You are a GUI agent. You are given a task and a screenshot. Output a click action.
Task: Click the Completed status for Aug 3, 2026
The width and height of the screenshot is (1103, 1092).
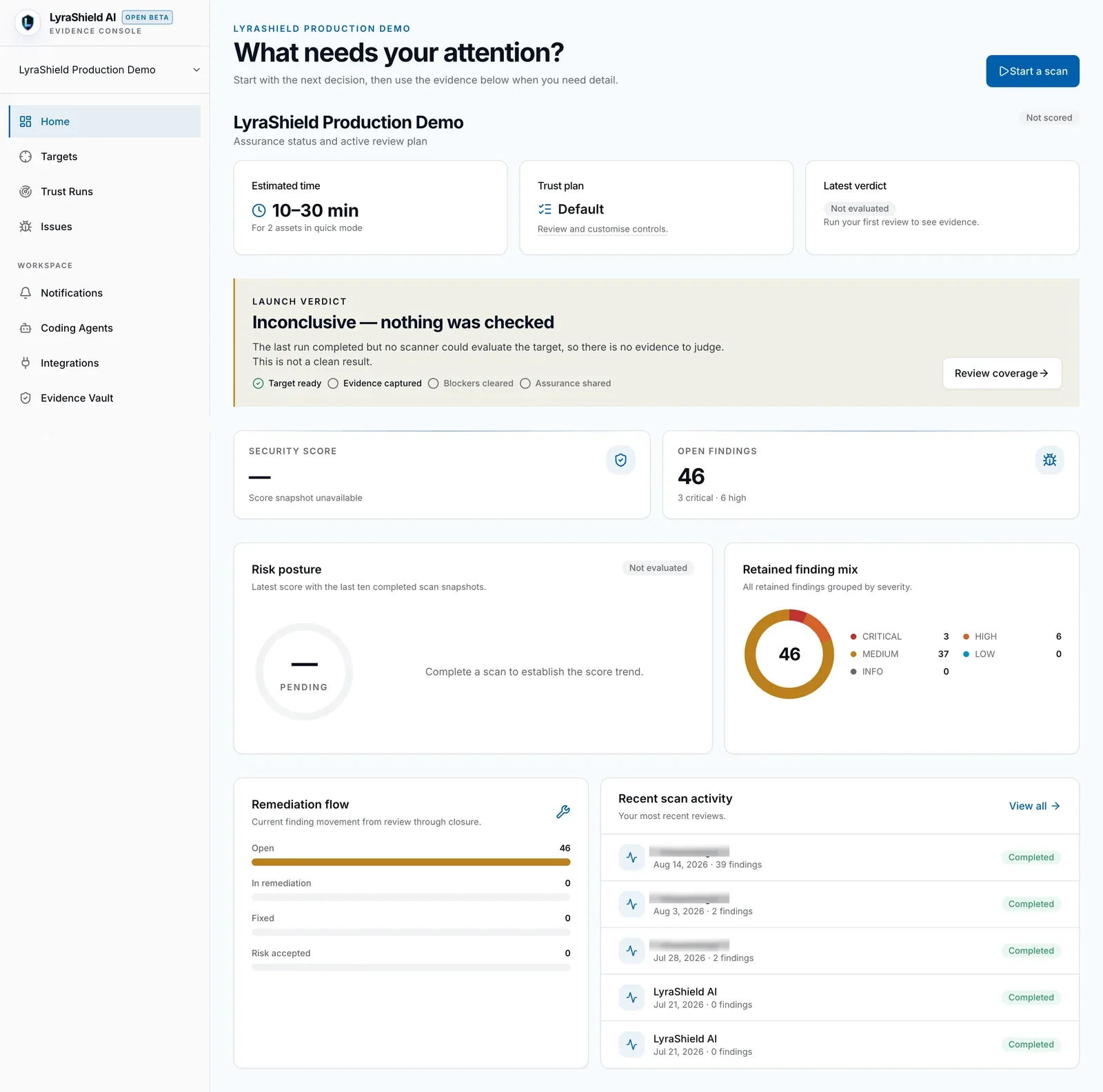(1031, 904)
